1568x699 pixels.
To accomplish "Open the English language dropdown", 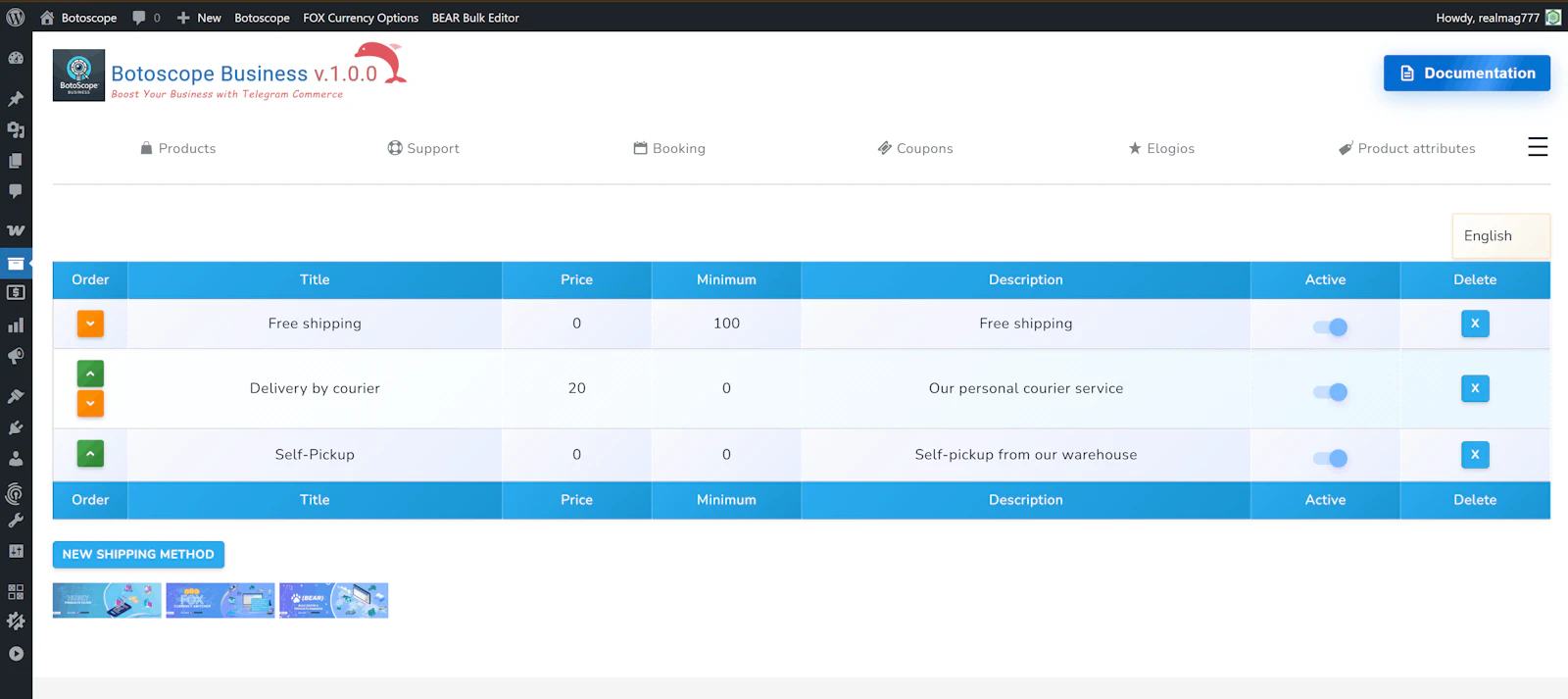I will pos(1500,236).
